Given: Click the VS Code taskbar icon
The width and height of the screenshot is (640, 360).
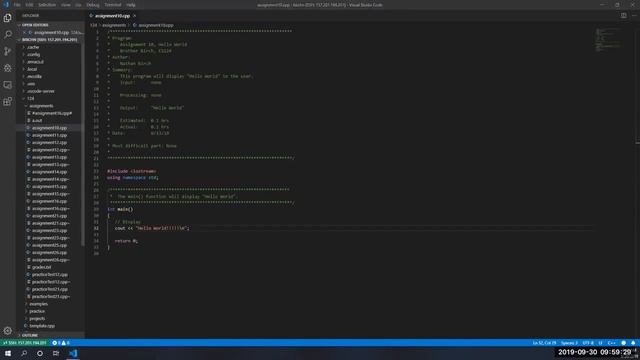Looking at the screenshot, I should (73, 353).
